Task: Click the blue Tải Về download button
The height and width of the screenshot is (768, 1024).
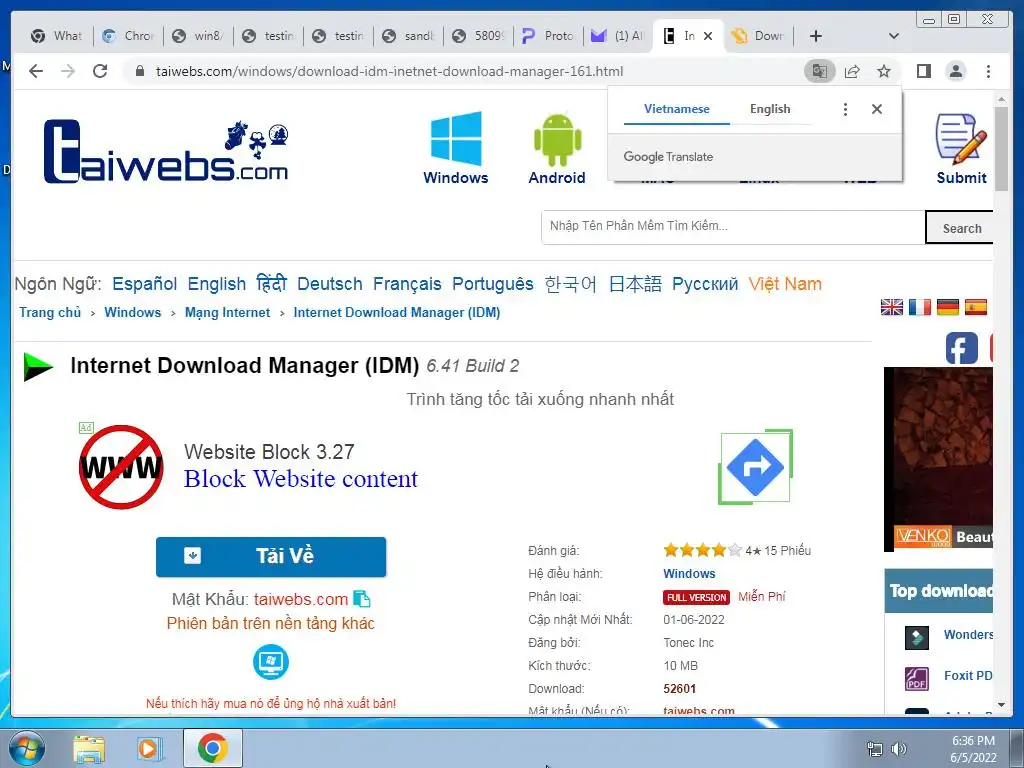Action: coord(271,556)
